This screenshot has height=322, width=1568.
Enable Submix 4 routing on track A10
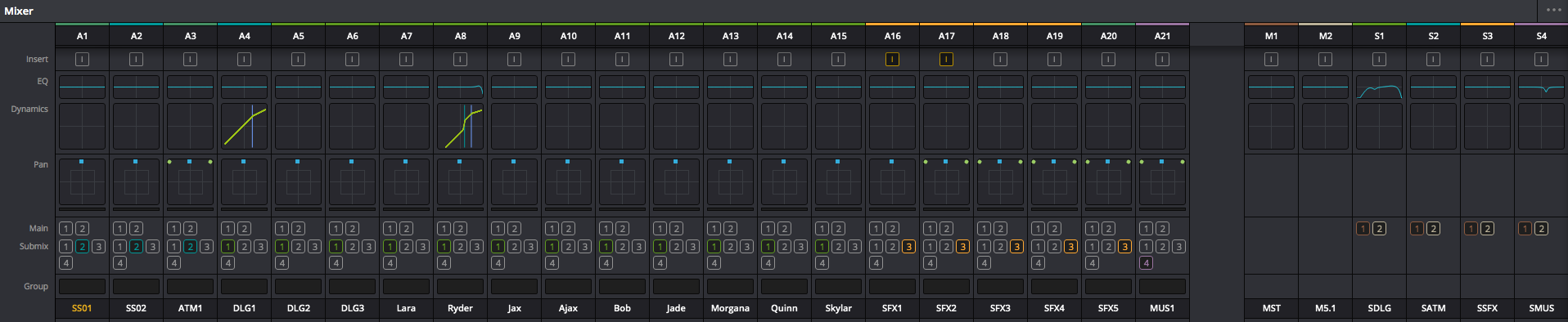pos(552,263)
